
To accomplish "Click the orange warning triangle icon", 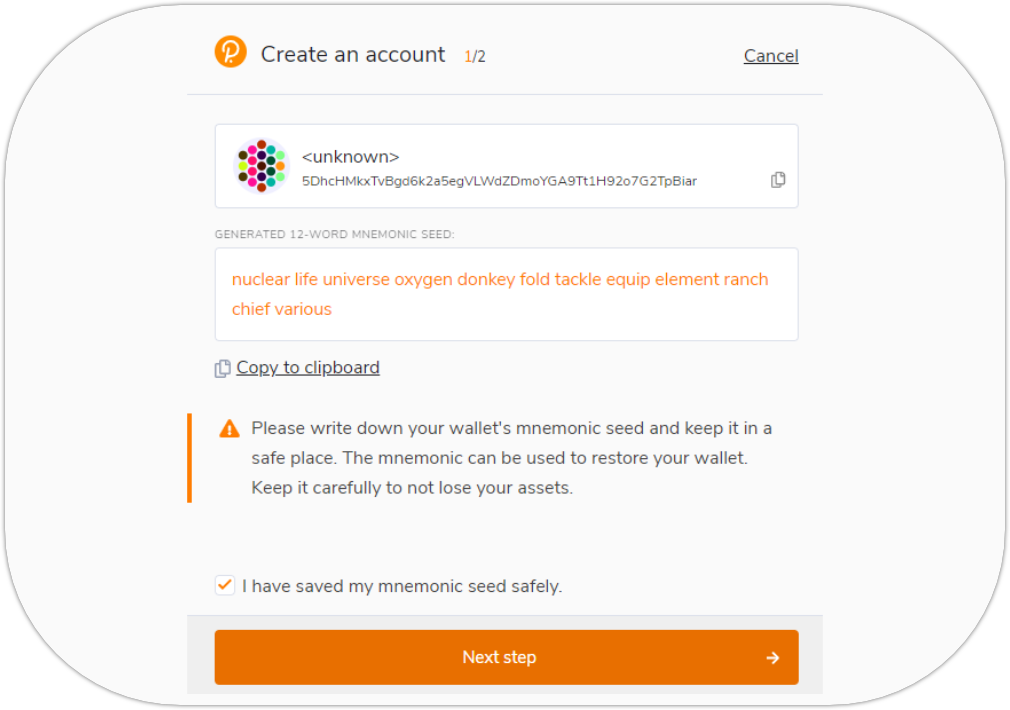I will (230, 429).
